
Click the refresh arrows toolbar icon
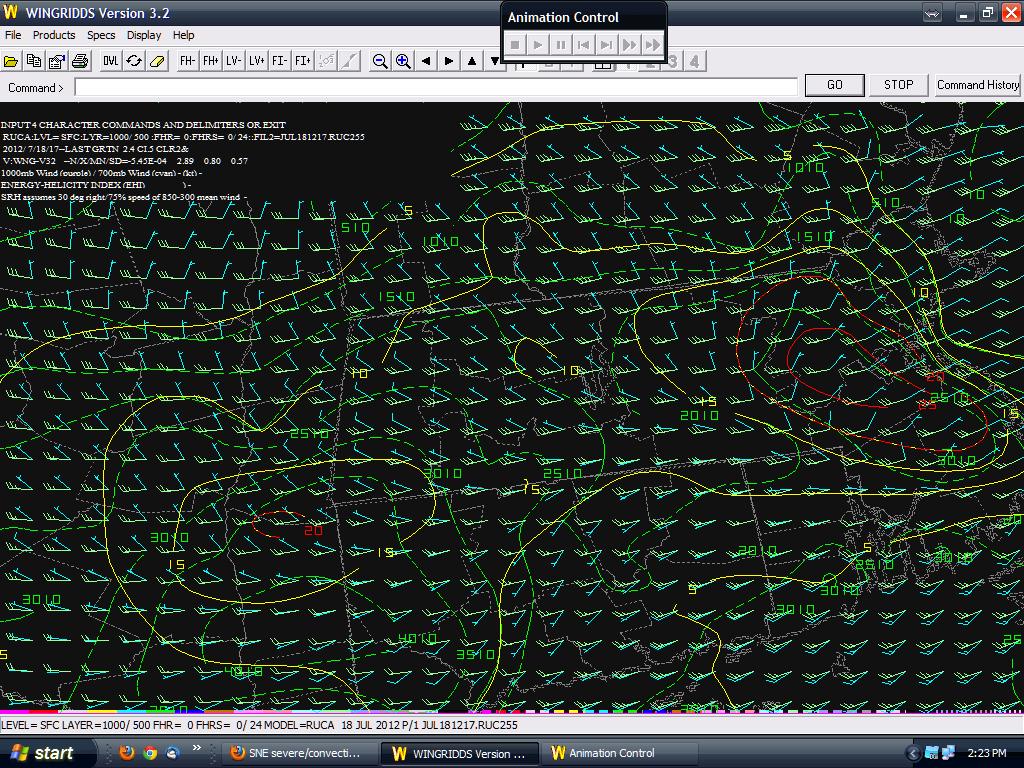coord(134,61)
